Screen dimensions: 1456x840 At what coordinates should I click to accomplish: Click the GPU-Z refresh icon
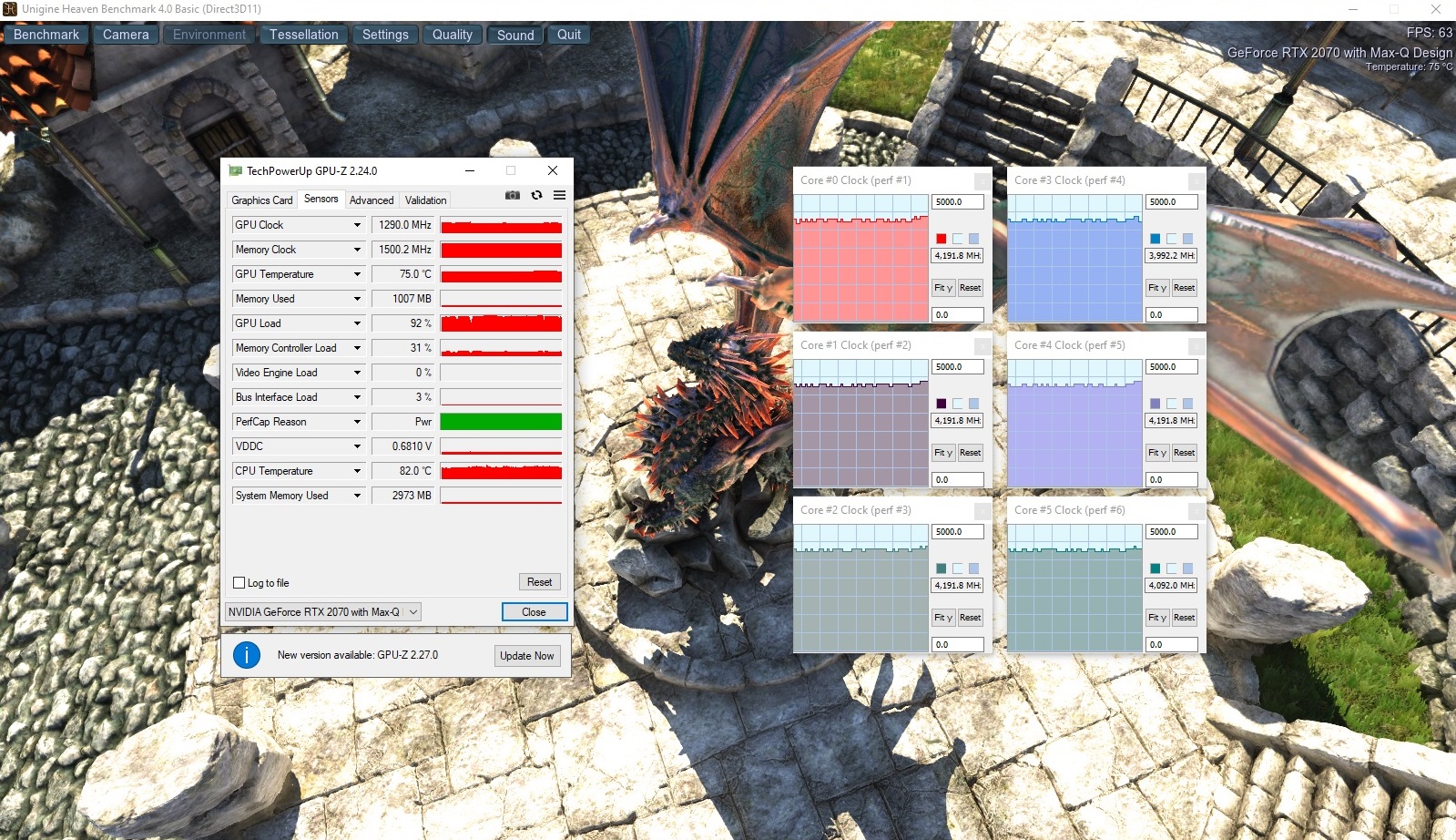[536, 195]
